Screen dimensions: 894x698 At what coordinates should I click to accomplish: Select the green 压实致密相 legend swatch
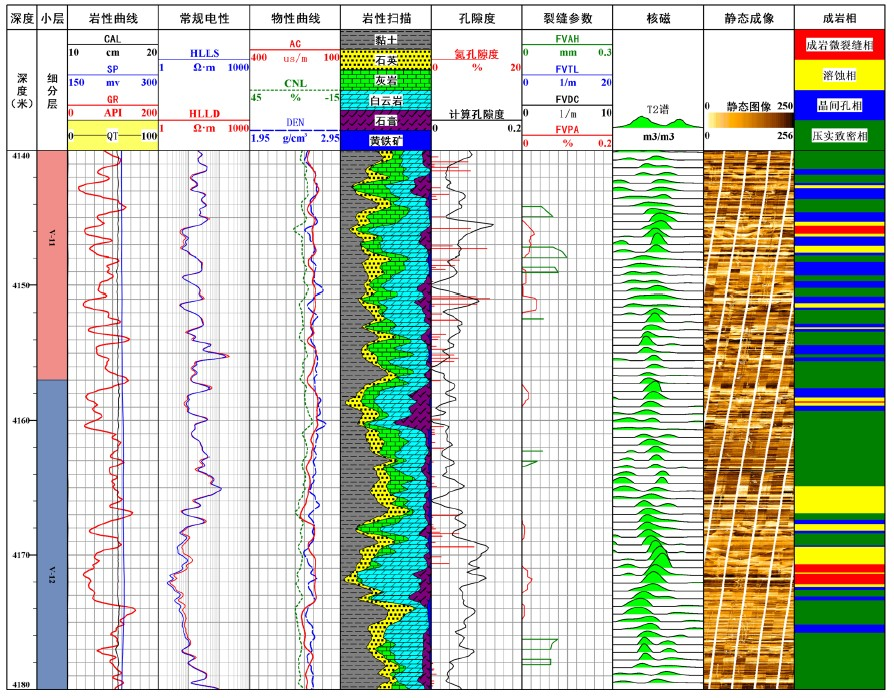click(838, 135)
